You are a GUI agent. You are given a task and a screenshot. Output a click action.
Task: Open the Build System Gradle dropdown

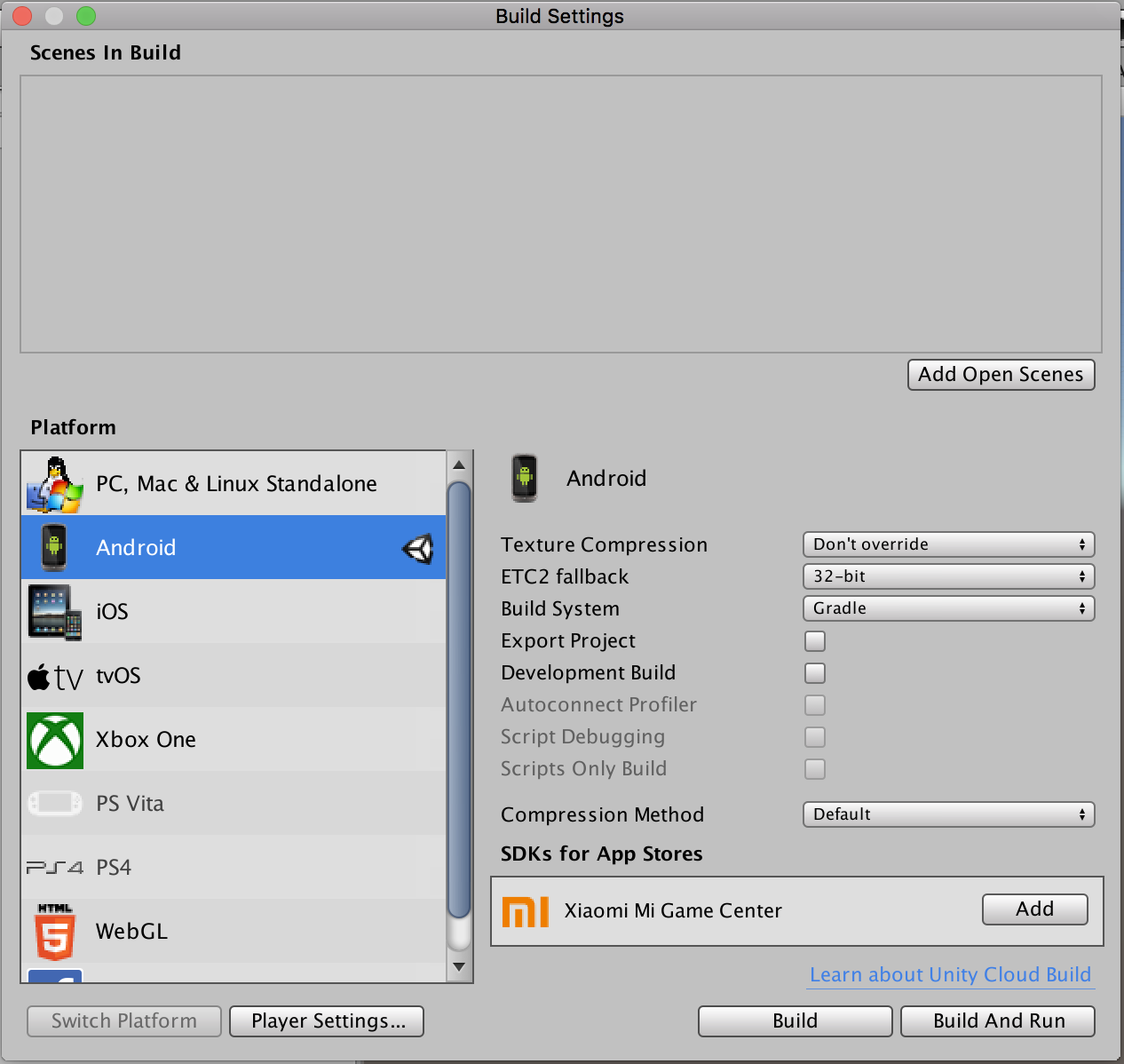[948, 608]
